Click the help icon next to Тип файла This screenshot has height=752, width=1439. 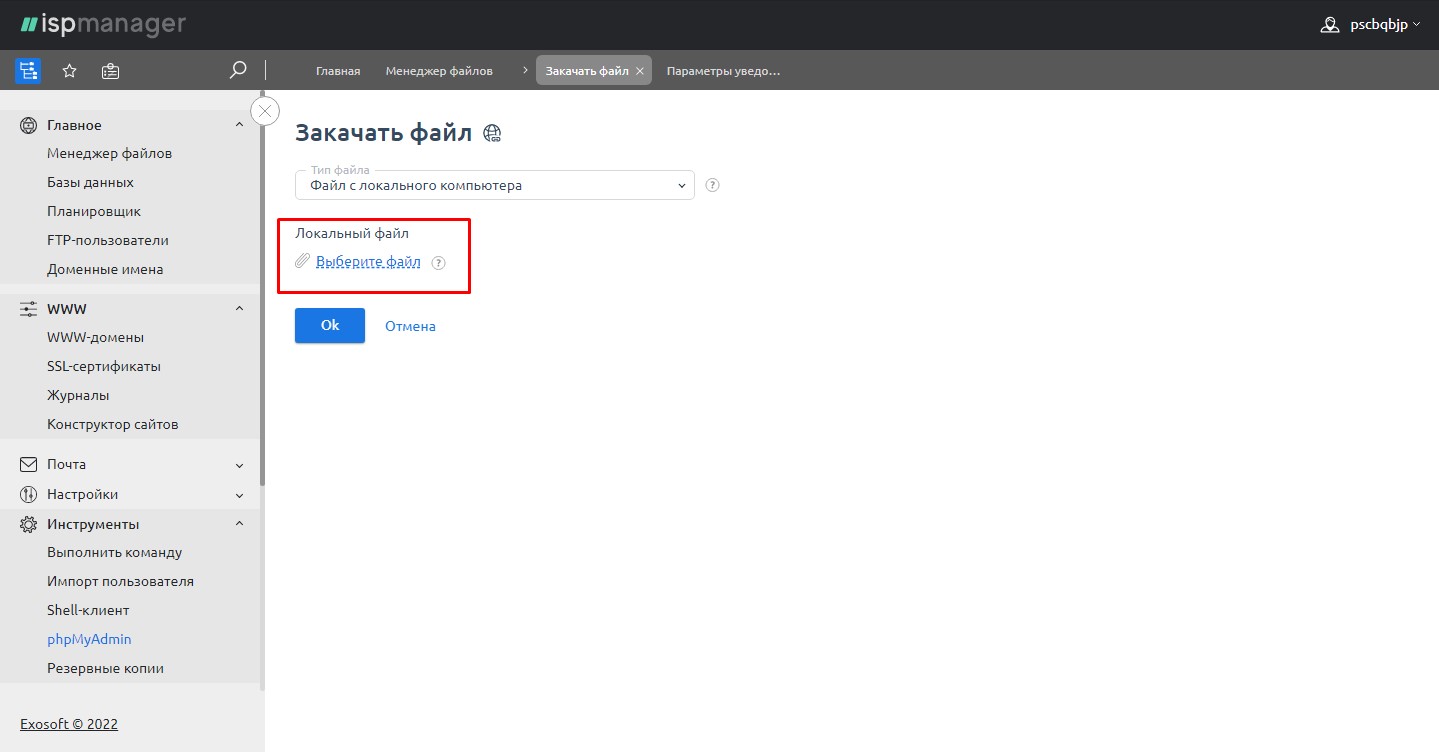tap(713, 185)
